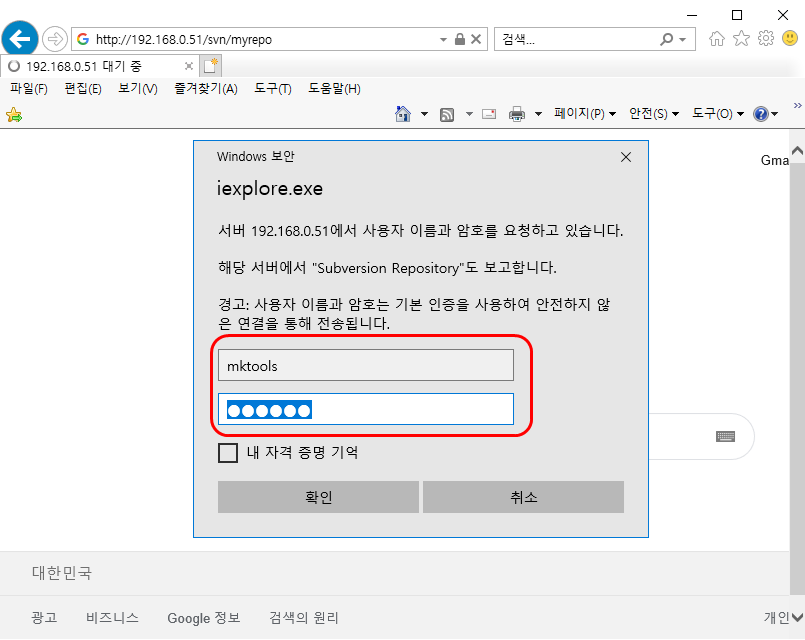Expand the feeds dropdown arrow

pyautogui.click(x=469, y=114)
